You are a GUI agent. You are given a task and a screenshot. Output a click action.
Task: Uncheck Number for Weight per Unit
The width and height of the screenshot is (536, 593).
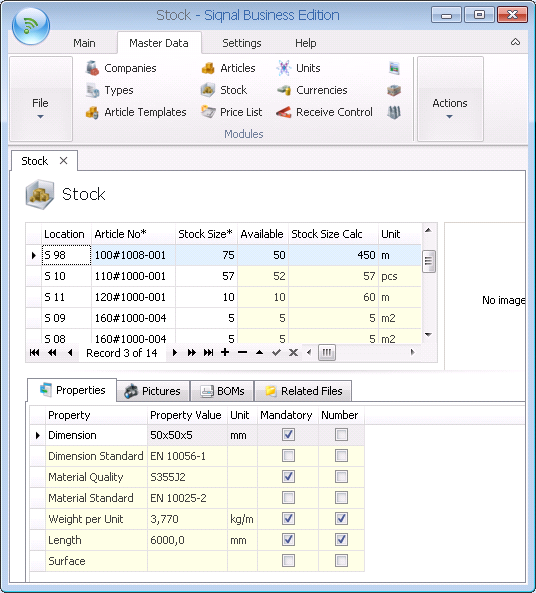[x=341, y=518]
